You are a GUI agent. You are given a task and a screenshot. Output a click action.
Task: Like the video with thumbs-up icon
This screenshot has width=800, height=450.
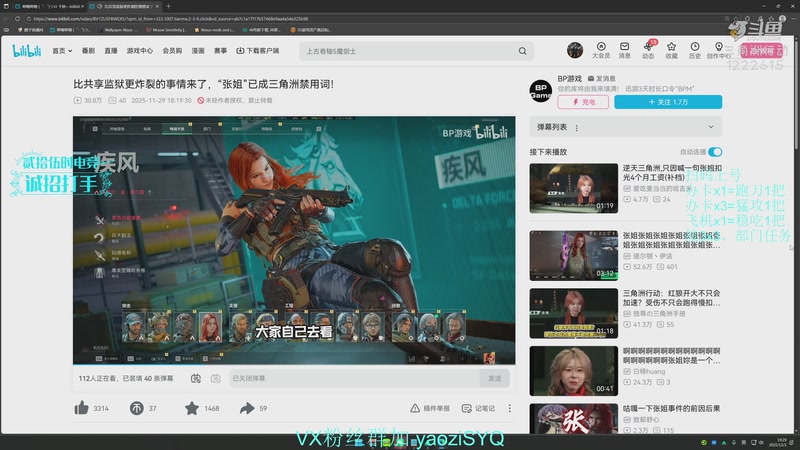[x=82, y=408]
